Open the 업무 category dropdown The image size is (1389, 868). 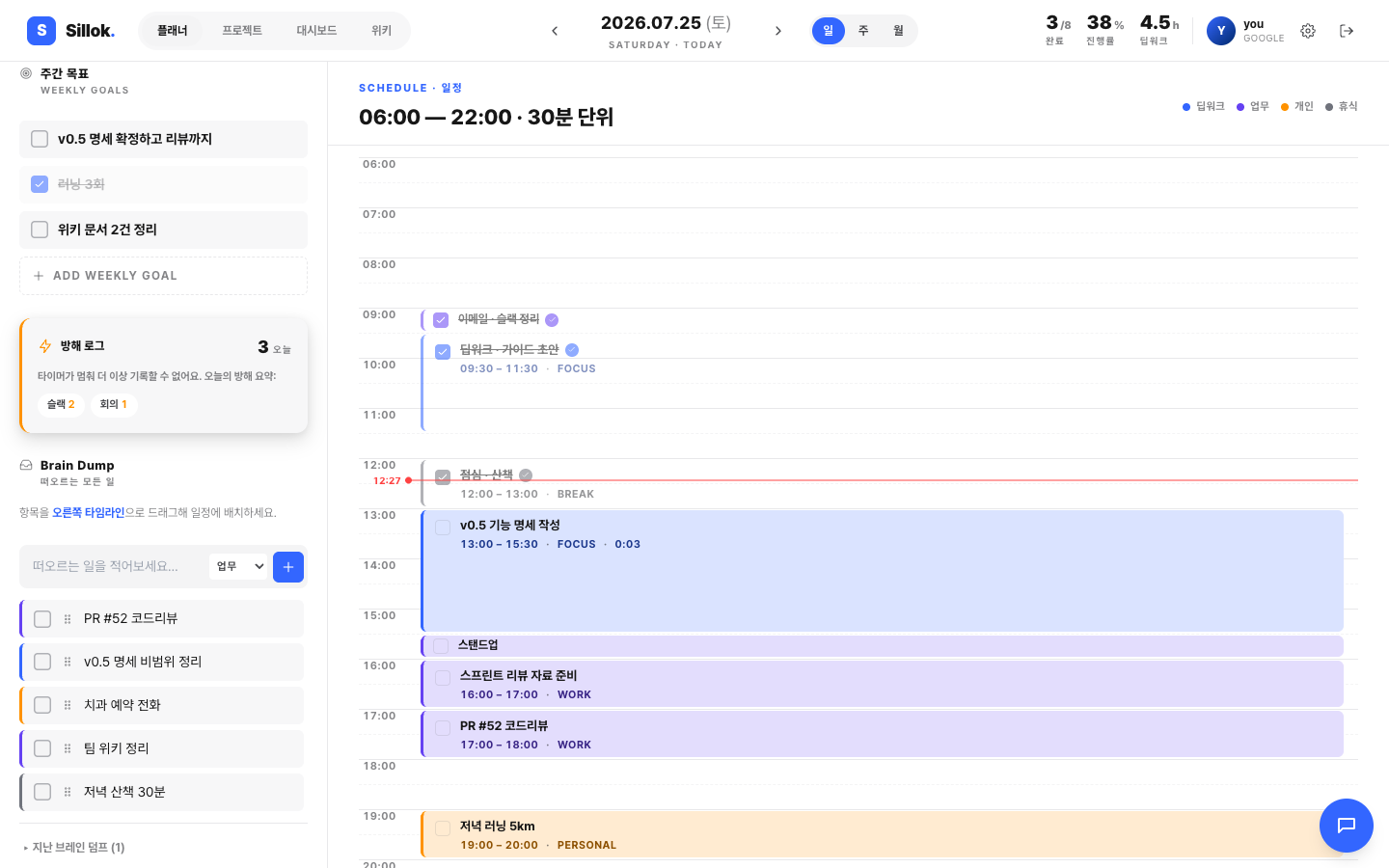(238, 567)
